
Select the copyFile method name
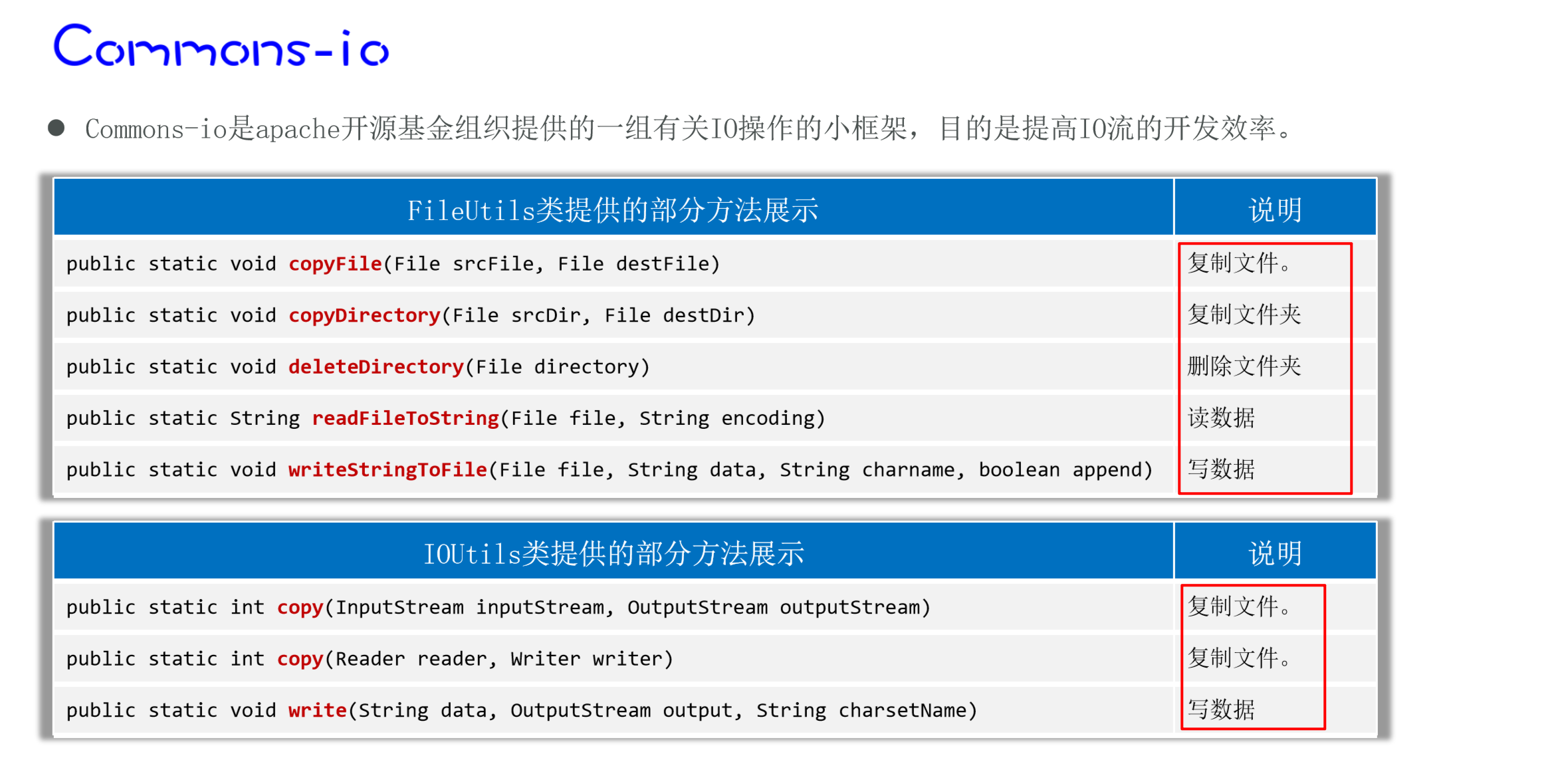pos(335,264)
